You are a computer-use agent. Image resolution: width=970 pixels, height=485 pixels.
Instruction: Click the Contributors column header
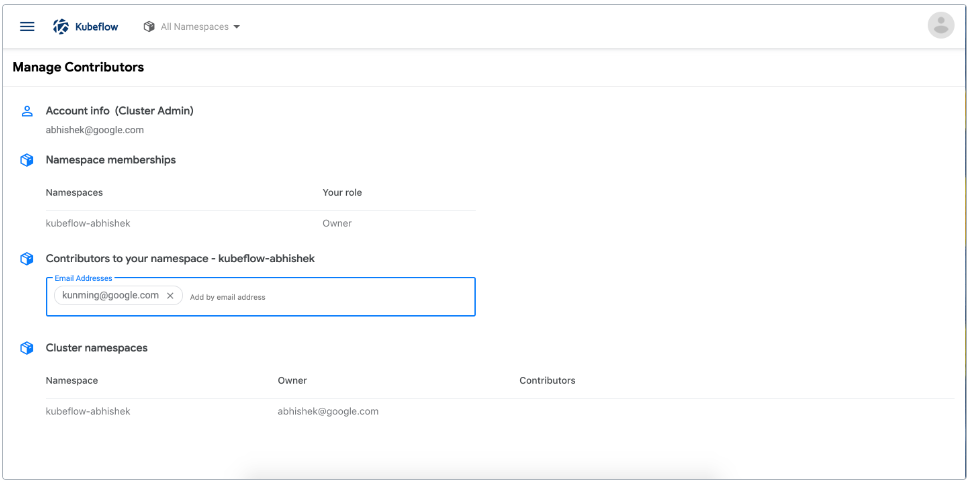pyautogui.click(x=547, y=380)
